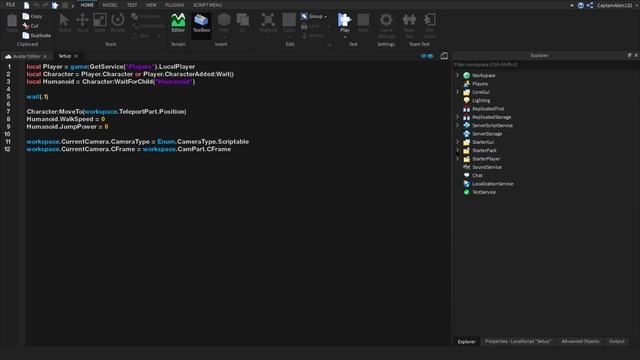Copy the selection with Copy
640x360 pixels.
[32, 16]
